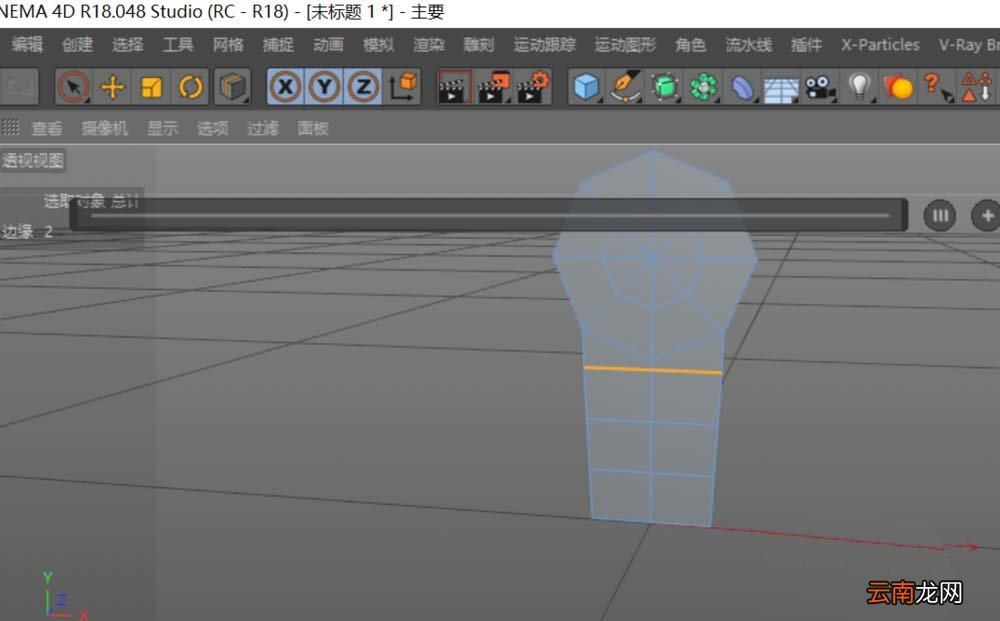Open the deformer objects icon
Viewport: 1000px width, 621px height.
point(742,87)
